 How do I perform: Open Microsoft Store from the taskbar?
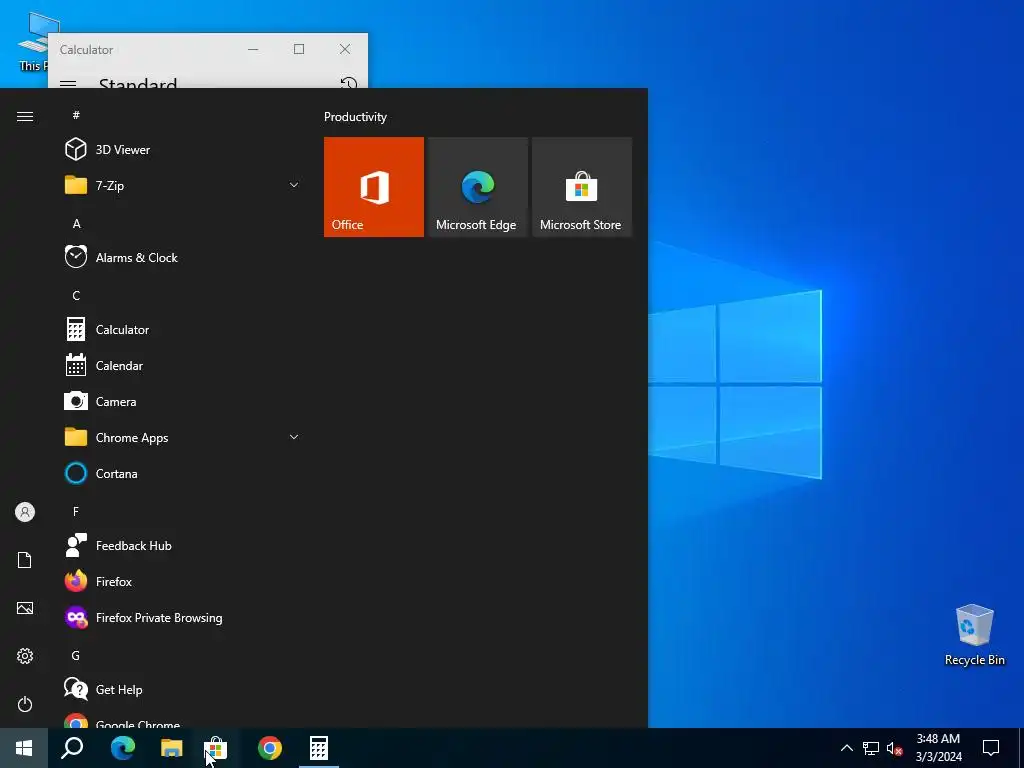coord(216,748)
